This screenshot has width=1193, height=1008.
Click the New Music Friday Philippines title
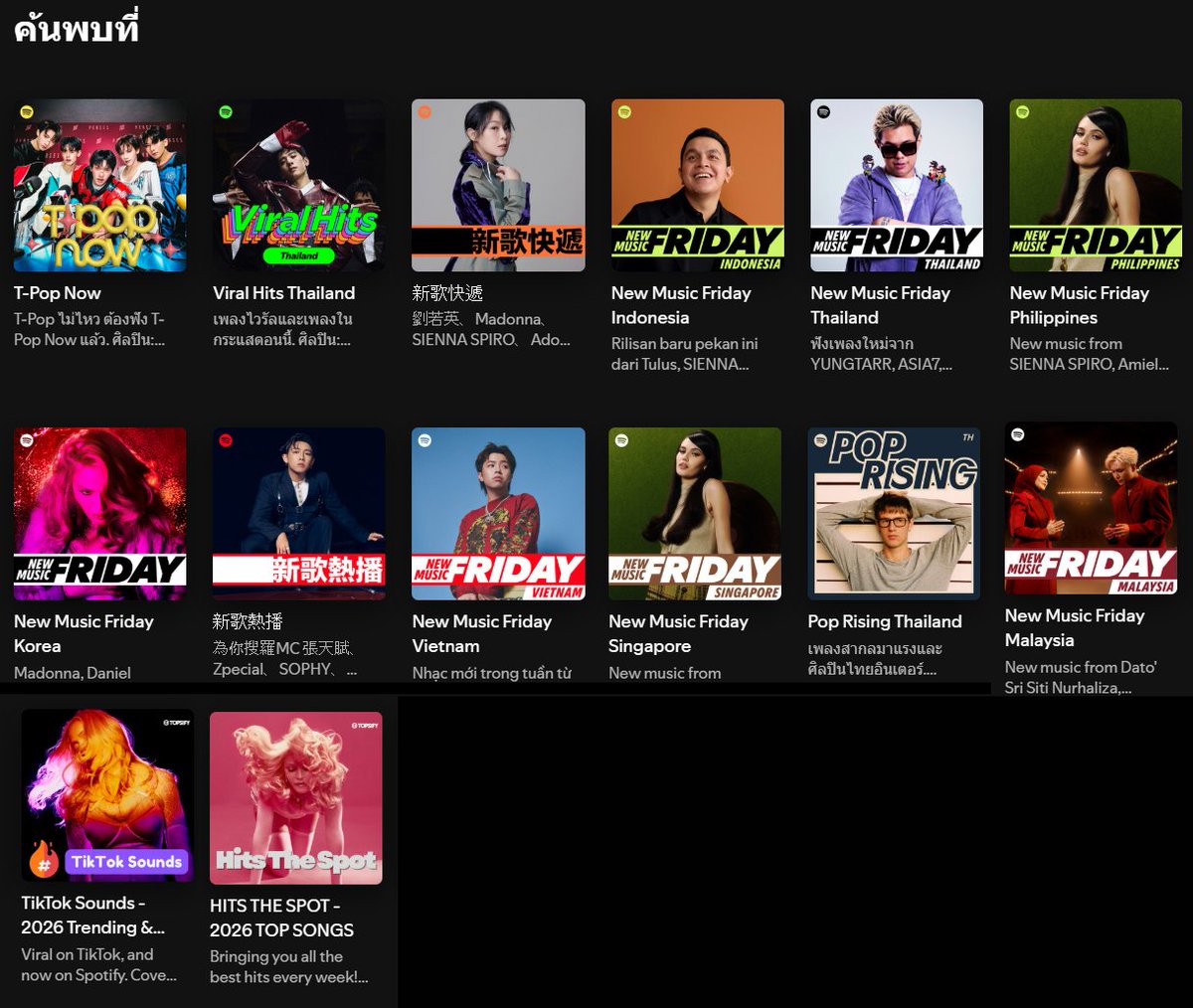(1080, 305)
